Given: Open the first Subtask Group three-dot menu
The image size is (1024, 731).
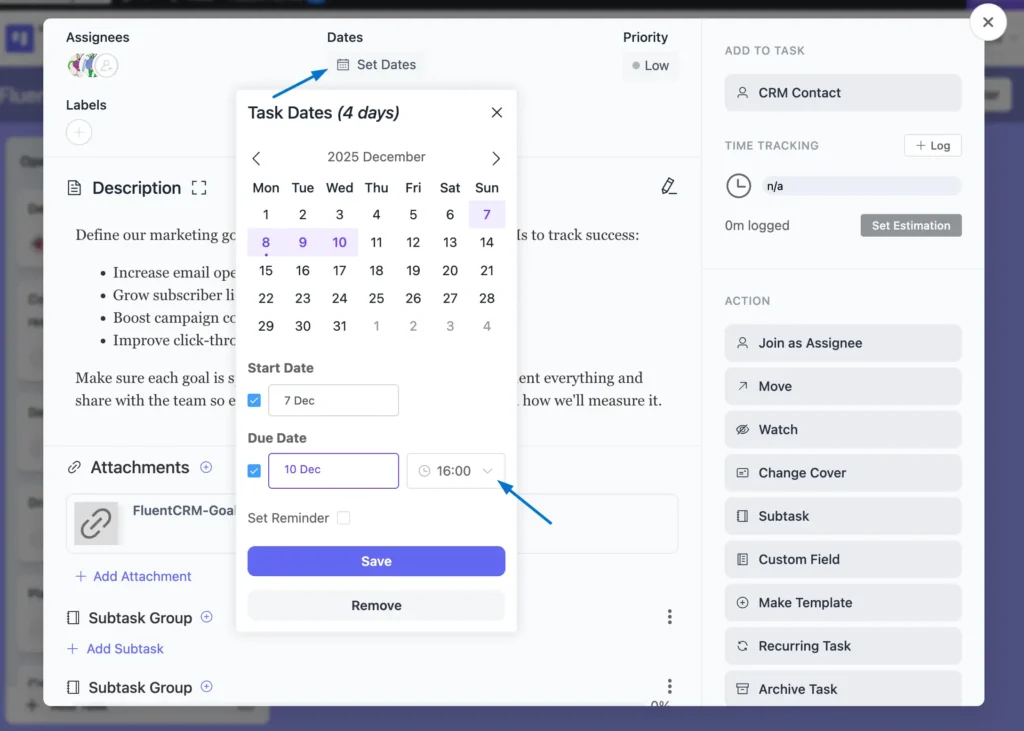Looking at the screenshot, I should [669, 618].
